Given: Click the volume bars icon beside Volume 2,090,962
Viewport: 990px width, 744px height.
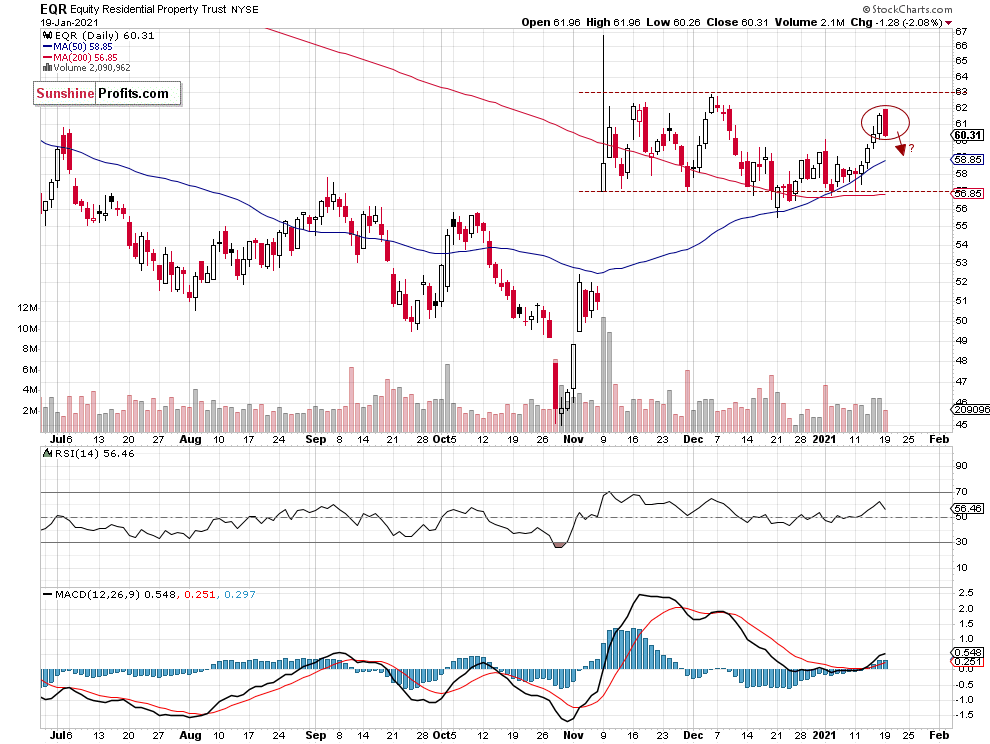Looking at the screenshot, I should pos(48,68).
